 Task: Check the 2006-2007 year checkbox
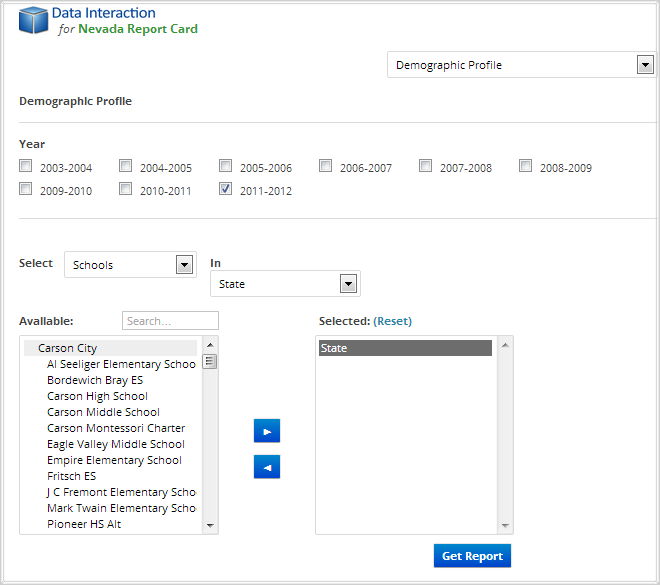[x=325, y=166]
